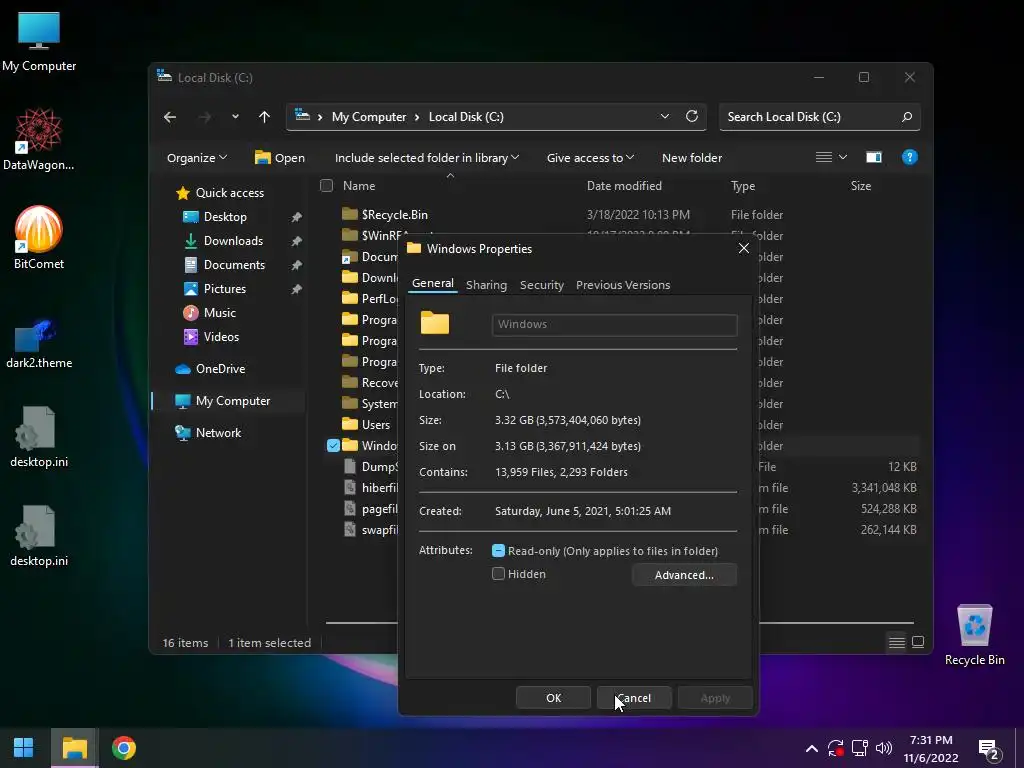Open DataWagon desktop shortcut
The image size is (1024, 768).
[39, 139]
